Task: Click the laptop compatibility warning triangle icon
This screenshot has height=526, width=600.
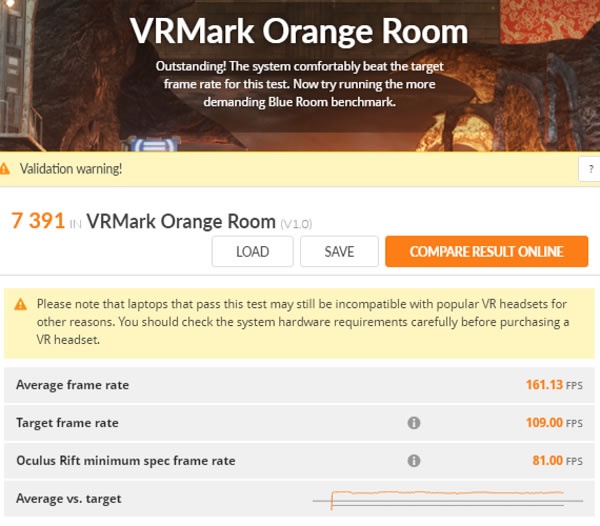Action: [20, 305]
